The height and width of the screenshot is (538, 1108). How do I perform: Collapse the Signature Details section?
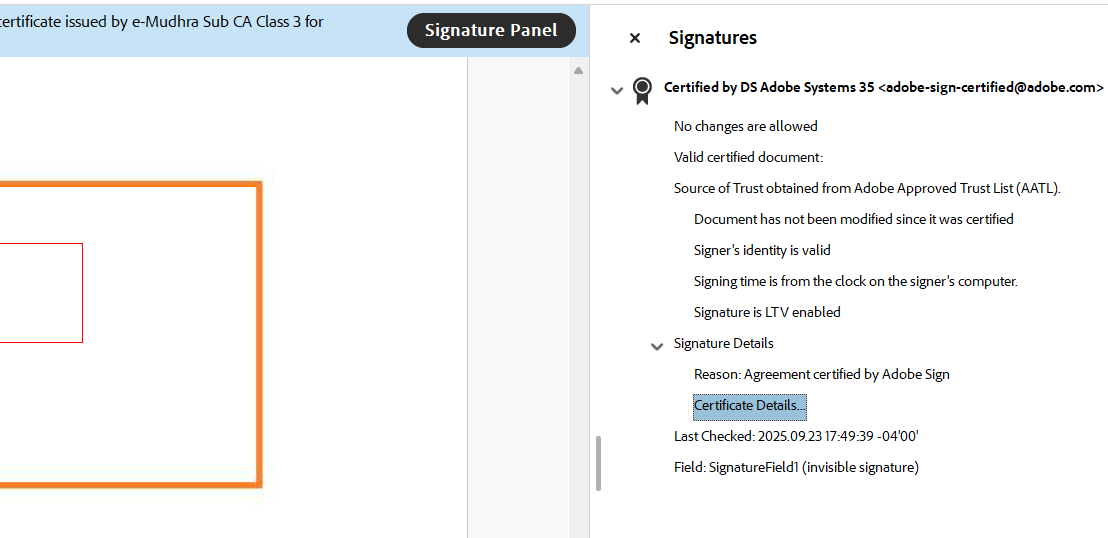click(x=656, y=346)
